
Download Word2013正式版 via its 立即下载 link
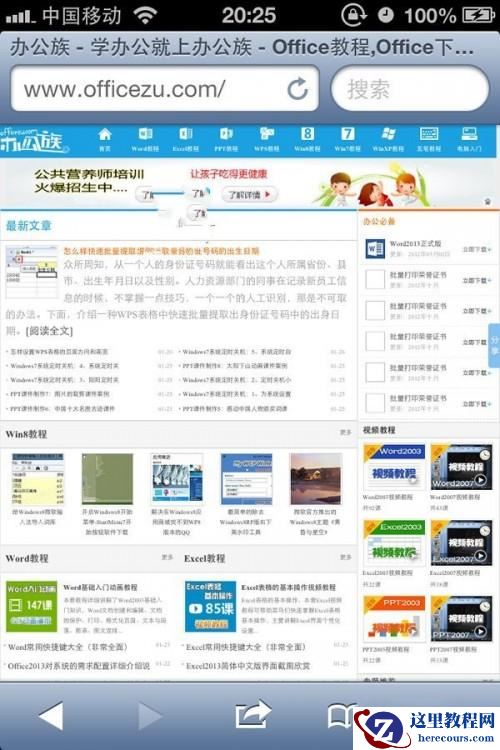(x=477, y=249)
